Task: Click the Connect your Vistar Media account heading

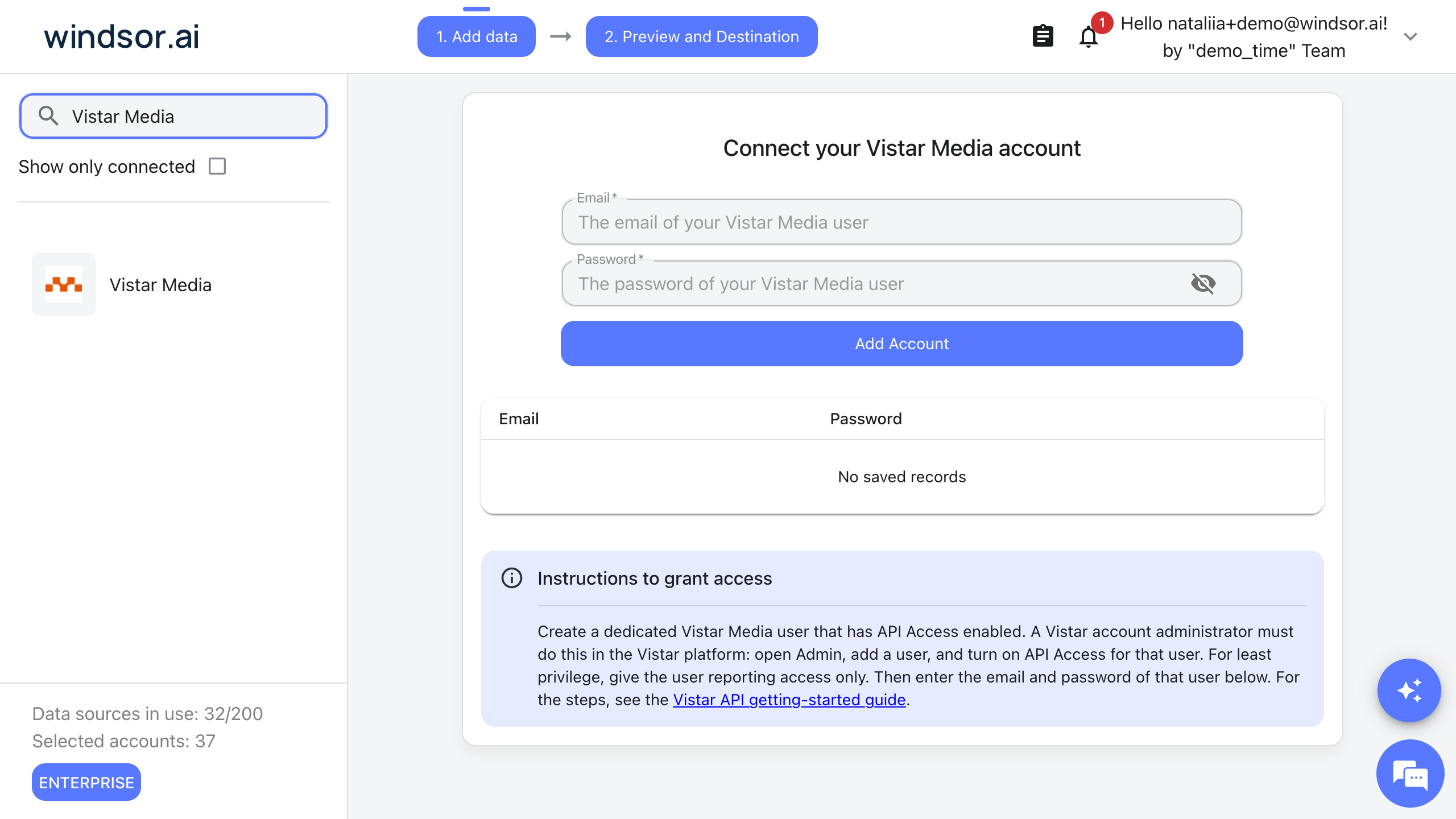Action: click(x=902, y=148)
